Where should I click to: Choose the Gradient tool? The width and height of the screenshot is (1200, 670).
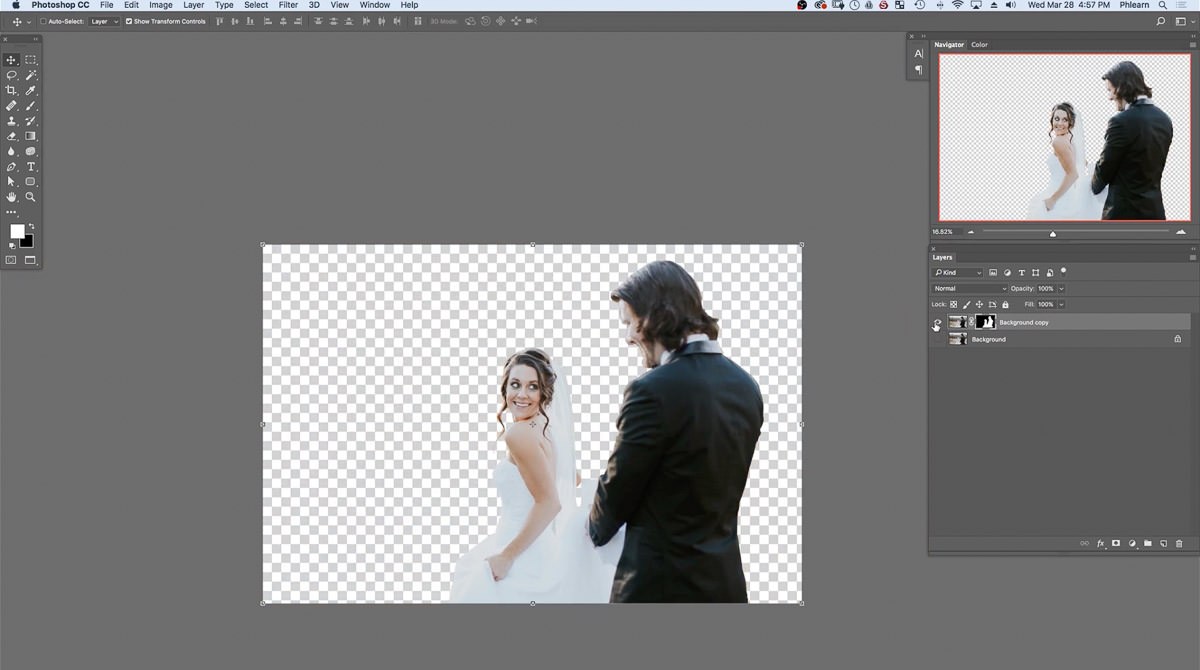[31, 136]
